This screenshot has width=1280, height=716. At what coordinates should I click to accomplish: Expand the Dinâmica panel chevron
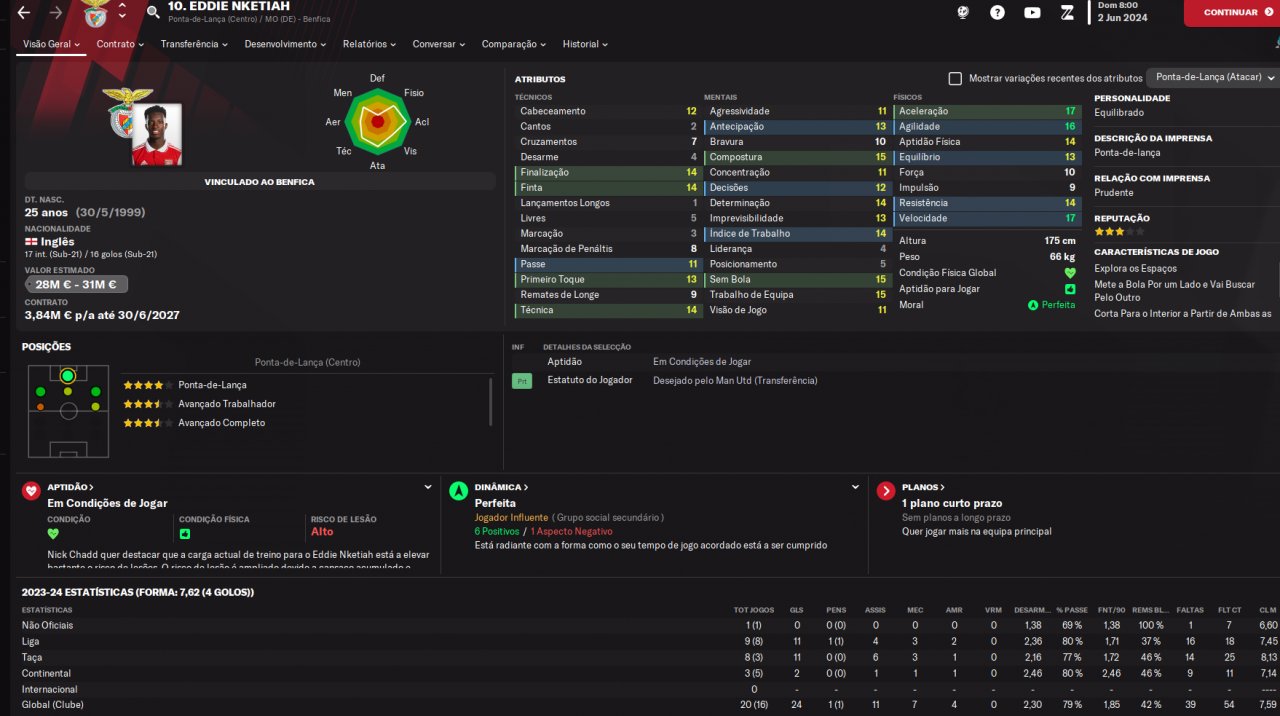point(855,487)
